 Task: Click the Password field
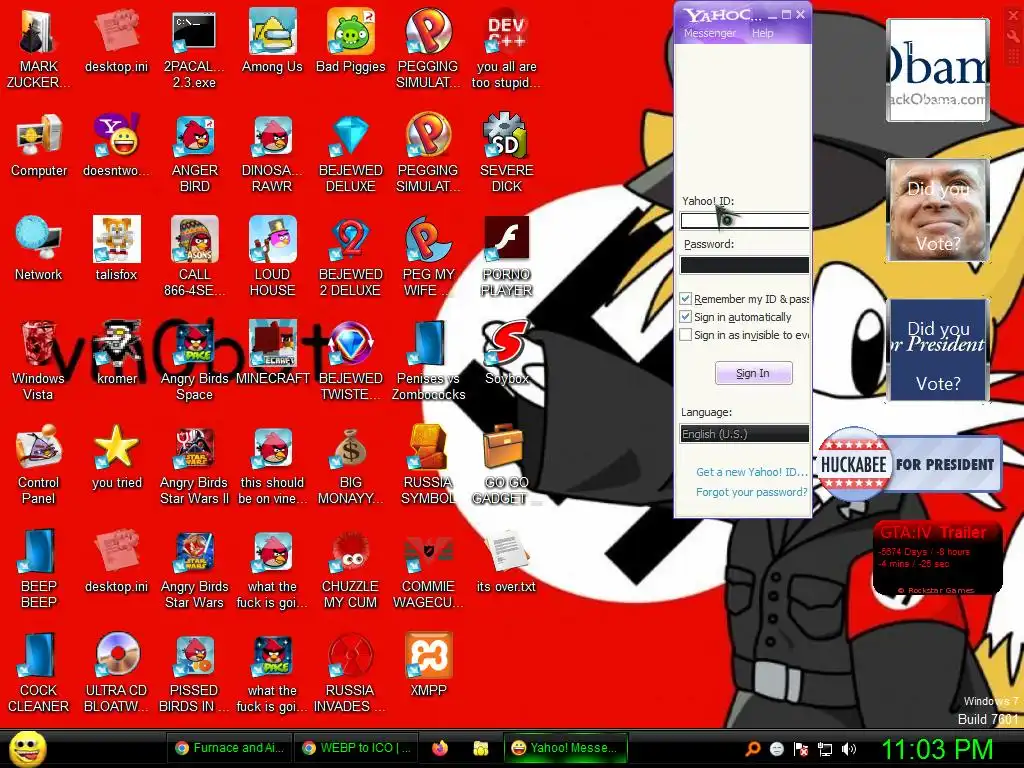click(x=744, y=264)
